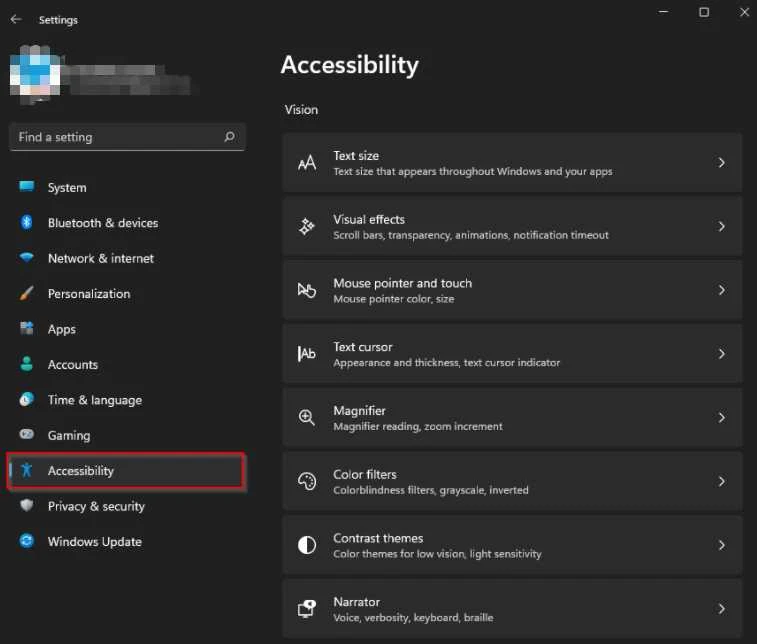Click the Mouse pointer and touch icon
Viewport: 757px width, 644px height.
pos(307,290)
